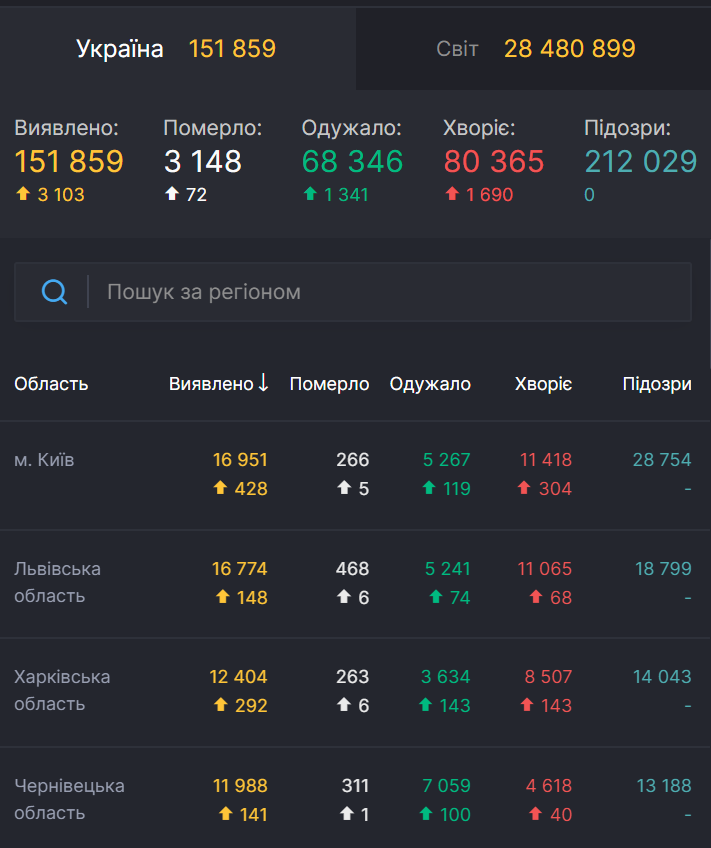Sort table by Одужало column
This screenshot has width=711, height=848.
430,384
